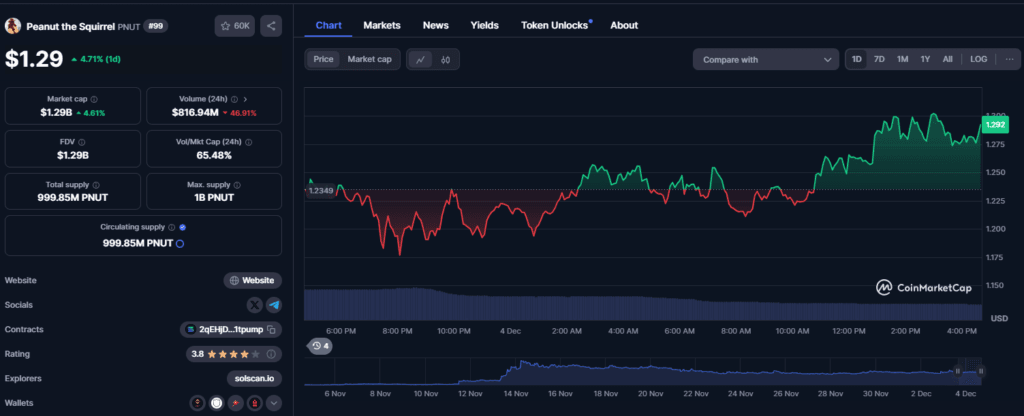Viewport: 1024px width, 416px height.
Task: Show Max. supply info icon
Action: tap(236, 185)
